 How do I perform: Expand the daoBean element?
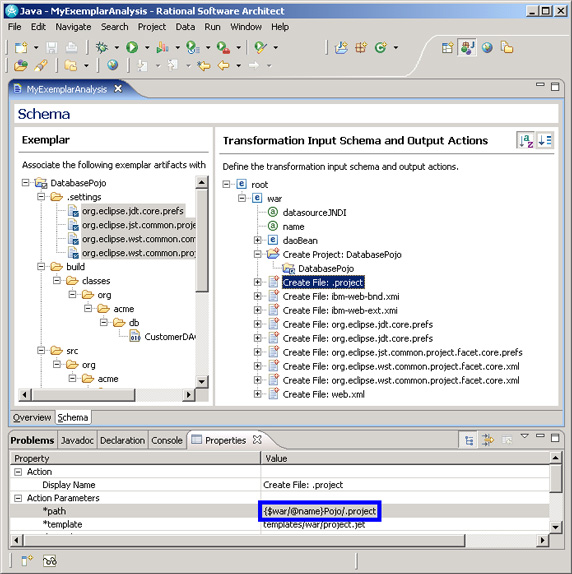[258, 240]
